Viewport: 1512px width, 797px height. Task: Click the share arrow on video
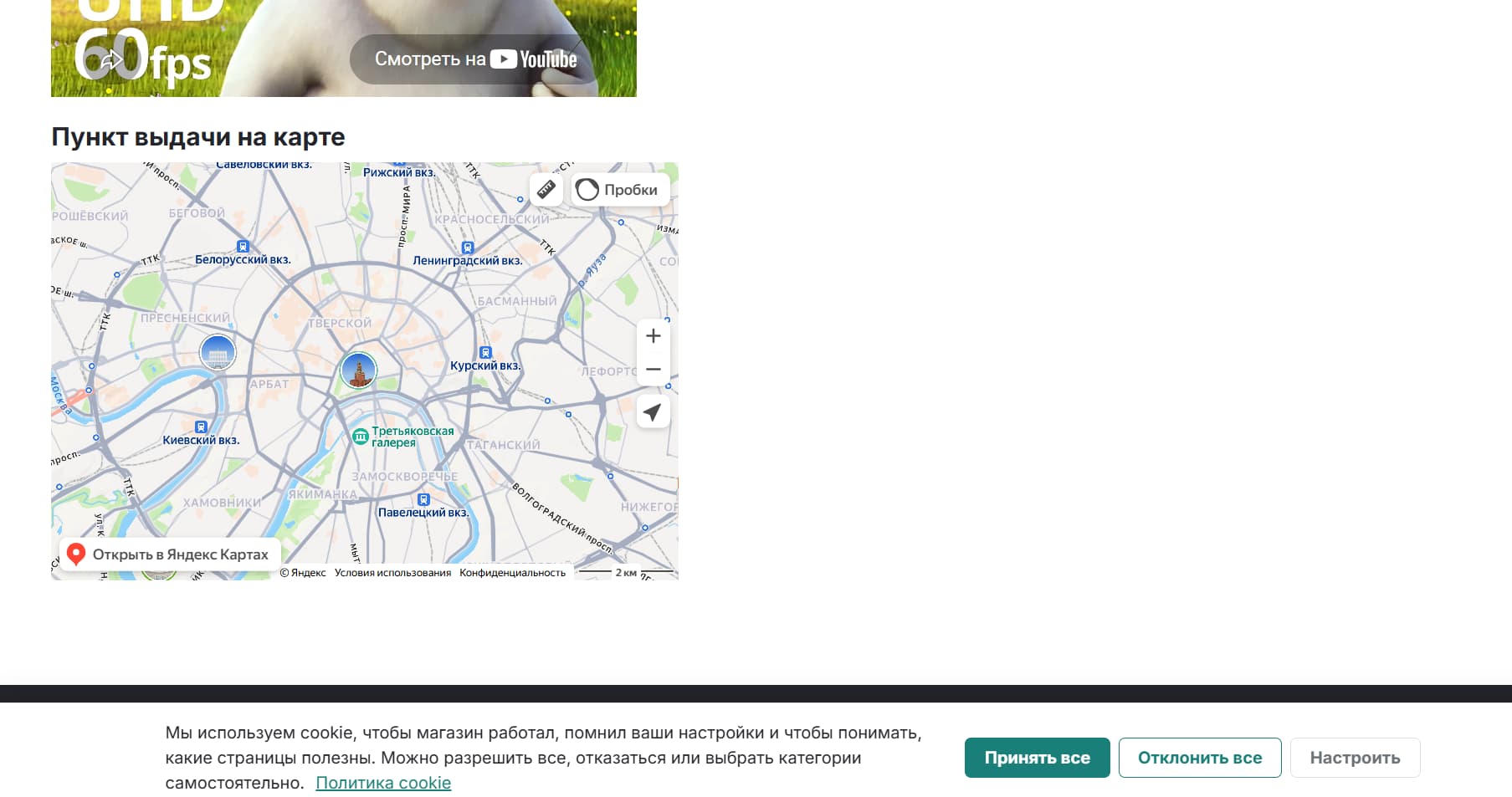click(x=111, y=59)
